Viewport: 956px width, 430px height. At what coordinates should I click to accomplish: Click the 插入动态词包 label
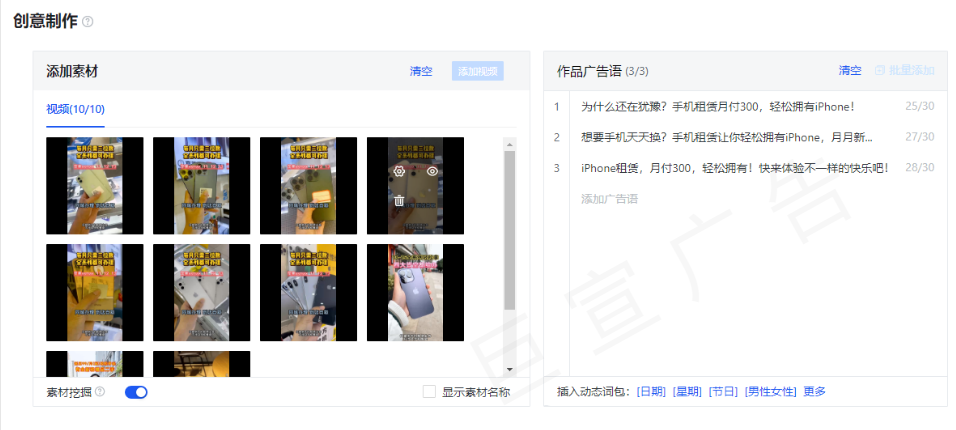[x=594, y=392]
